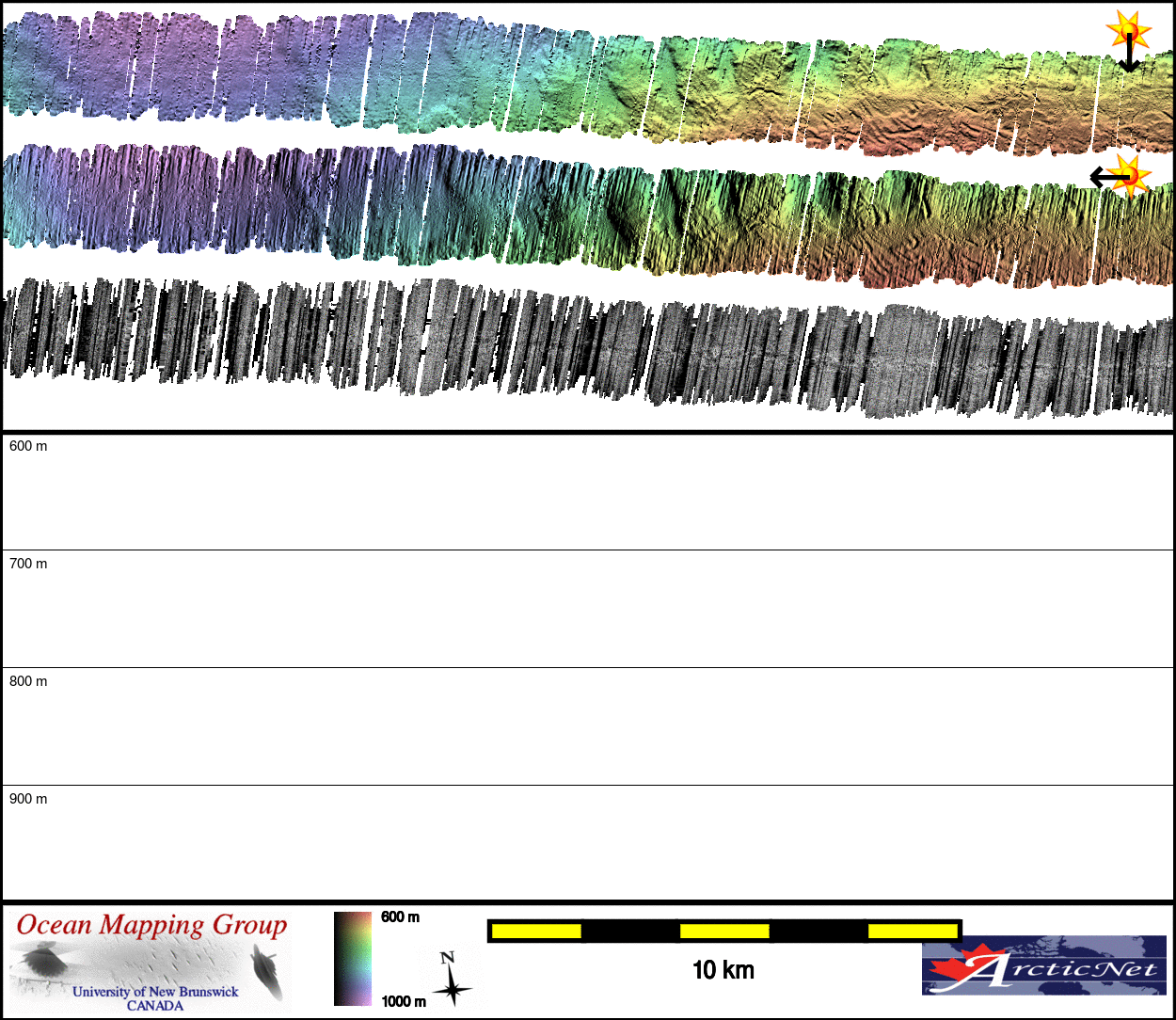Click University of New Brunswick text

(x=155, y=992)
